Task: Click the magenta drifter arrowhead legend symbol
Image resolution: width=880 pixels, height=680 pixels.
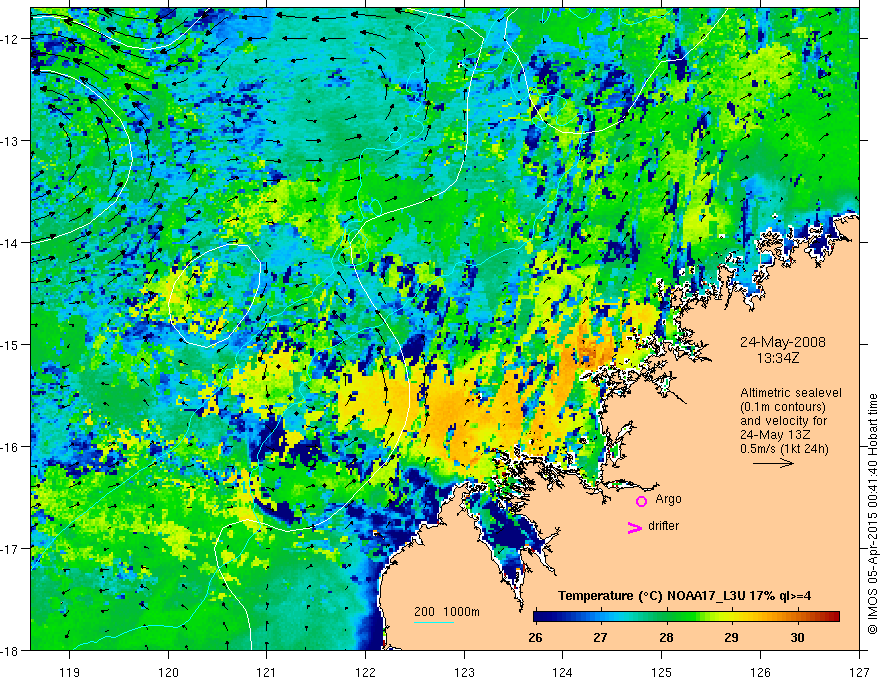Action: (x=635, y=527)
